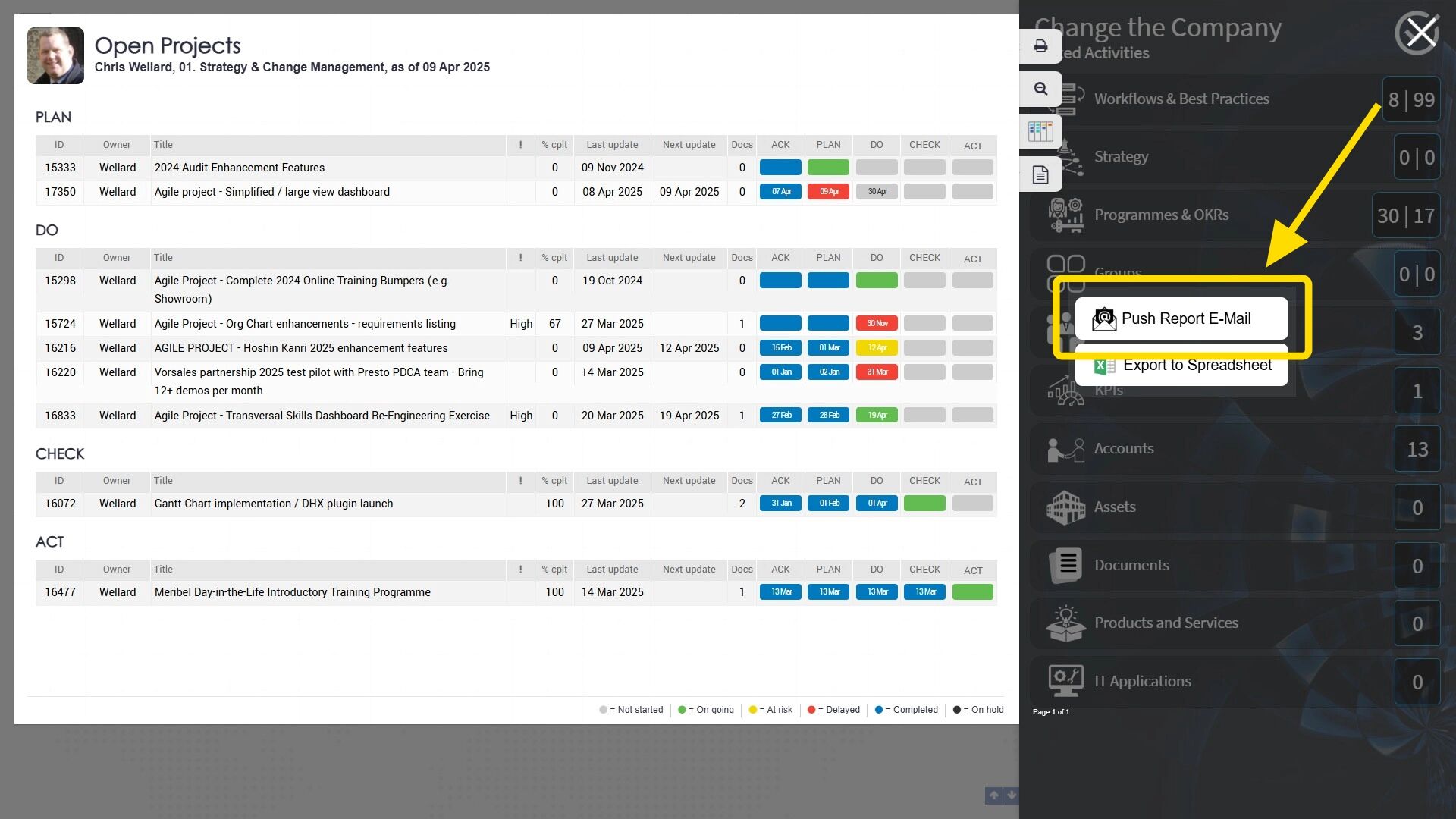
Task: Click the IT Applications monitor icon
Action: click(1065, 681)
